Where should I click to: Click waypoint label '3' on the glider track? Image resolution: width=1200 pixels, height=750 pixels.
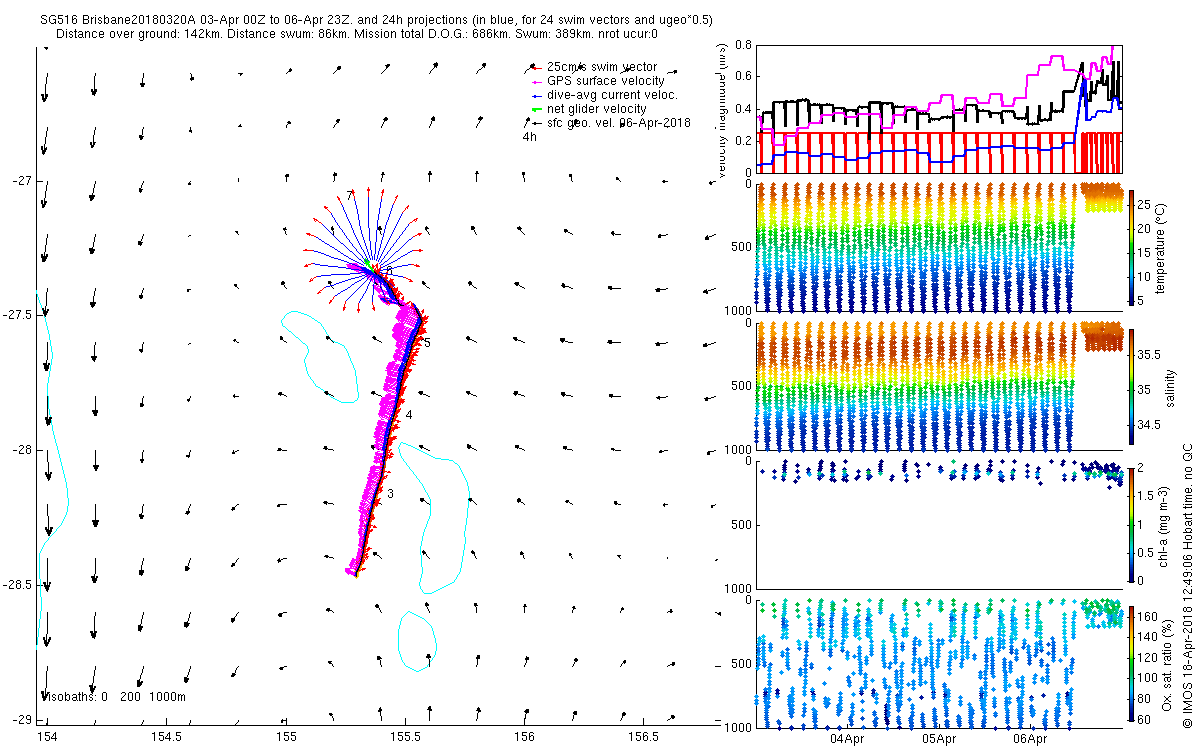[x=391, y=494]
